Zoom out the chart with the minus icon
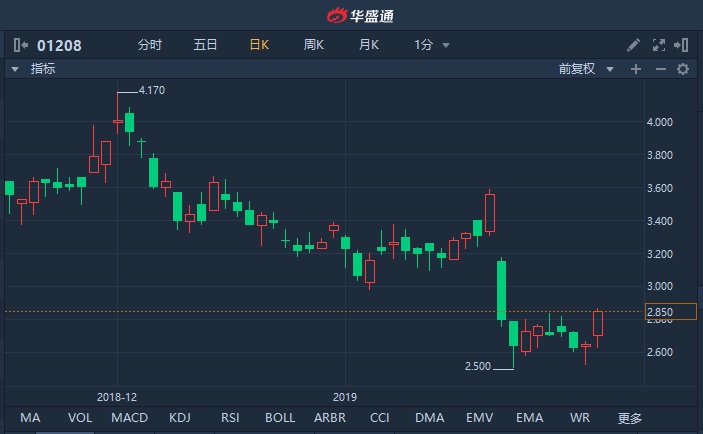This screenshot has height=434, width=703. pyautogui.click(x=660, y=69)
